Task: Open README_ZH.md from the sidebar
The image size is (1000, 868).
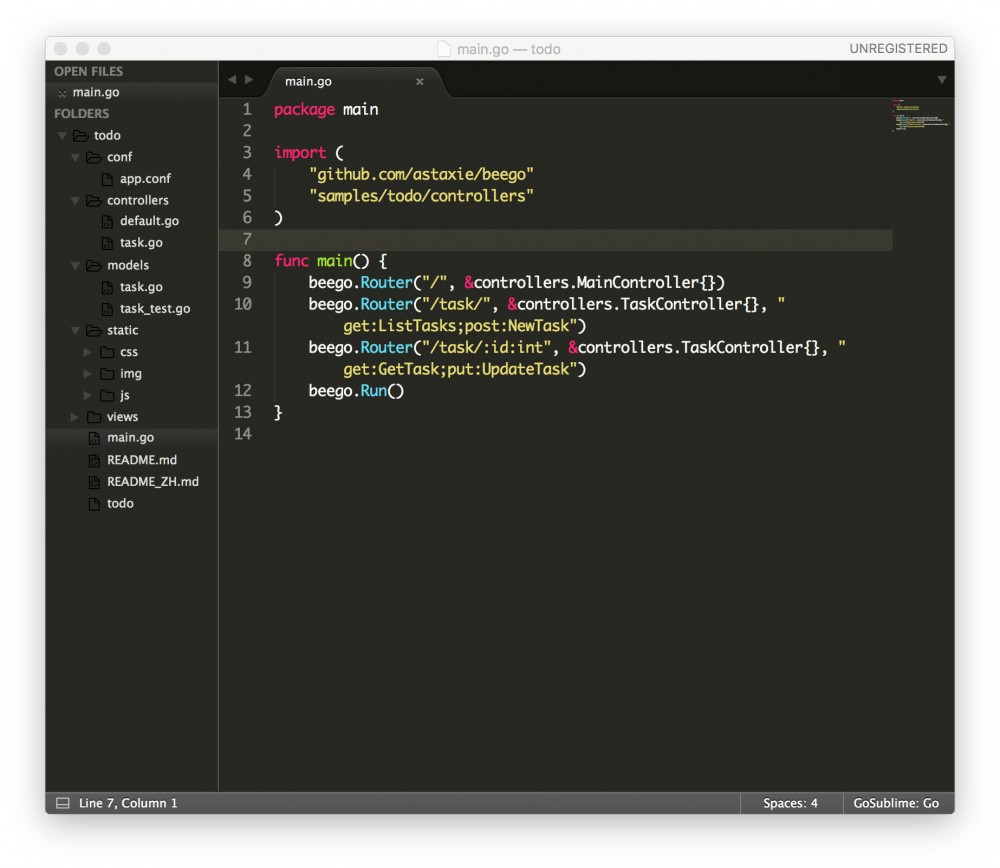Action: click(x=152, y=482)
